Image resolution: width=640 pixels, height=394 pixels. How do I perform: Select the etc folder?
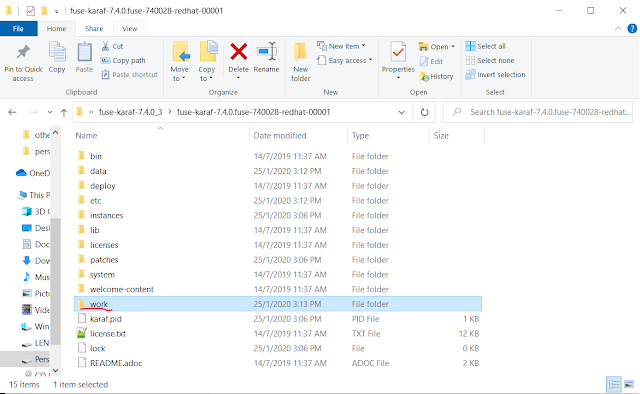[278, 200]
